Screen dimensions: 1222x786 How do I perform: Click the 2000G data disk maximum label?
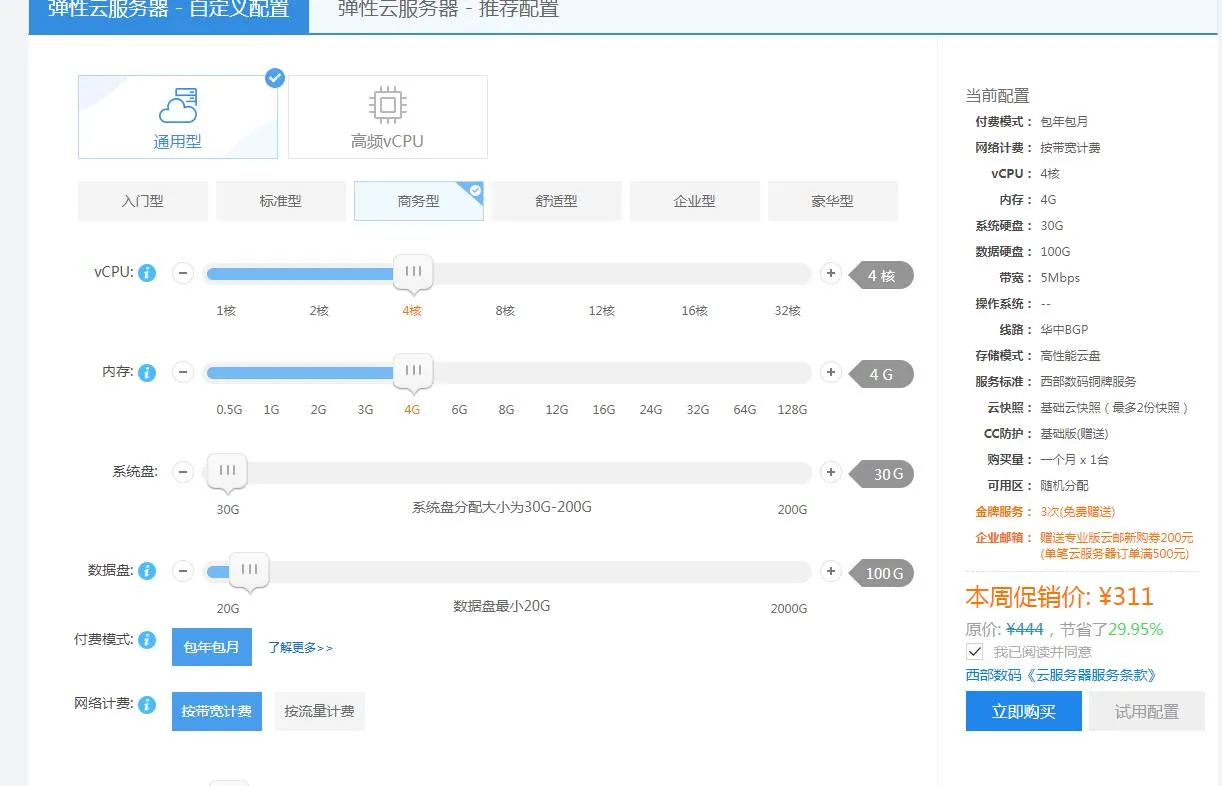click(789, 608)
